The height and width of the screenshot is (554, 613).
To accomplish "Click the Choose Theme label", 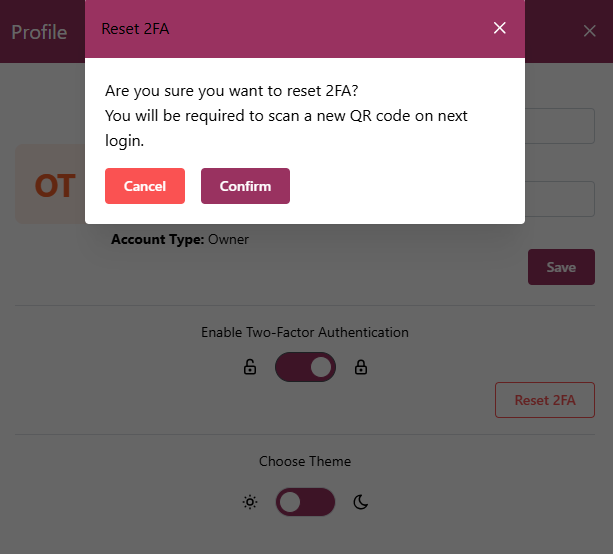I will pos(305,462).
